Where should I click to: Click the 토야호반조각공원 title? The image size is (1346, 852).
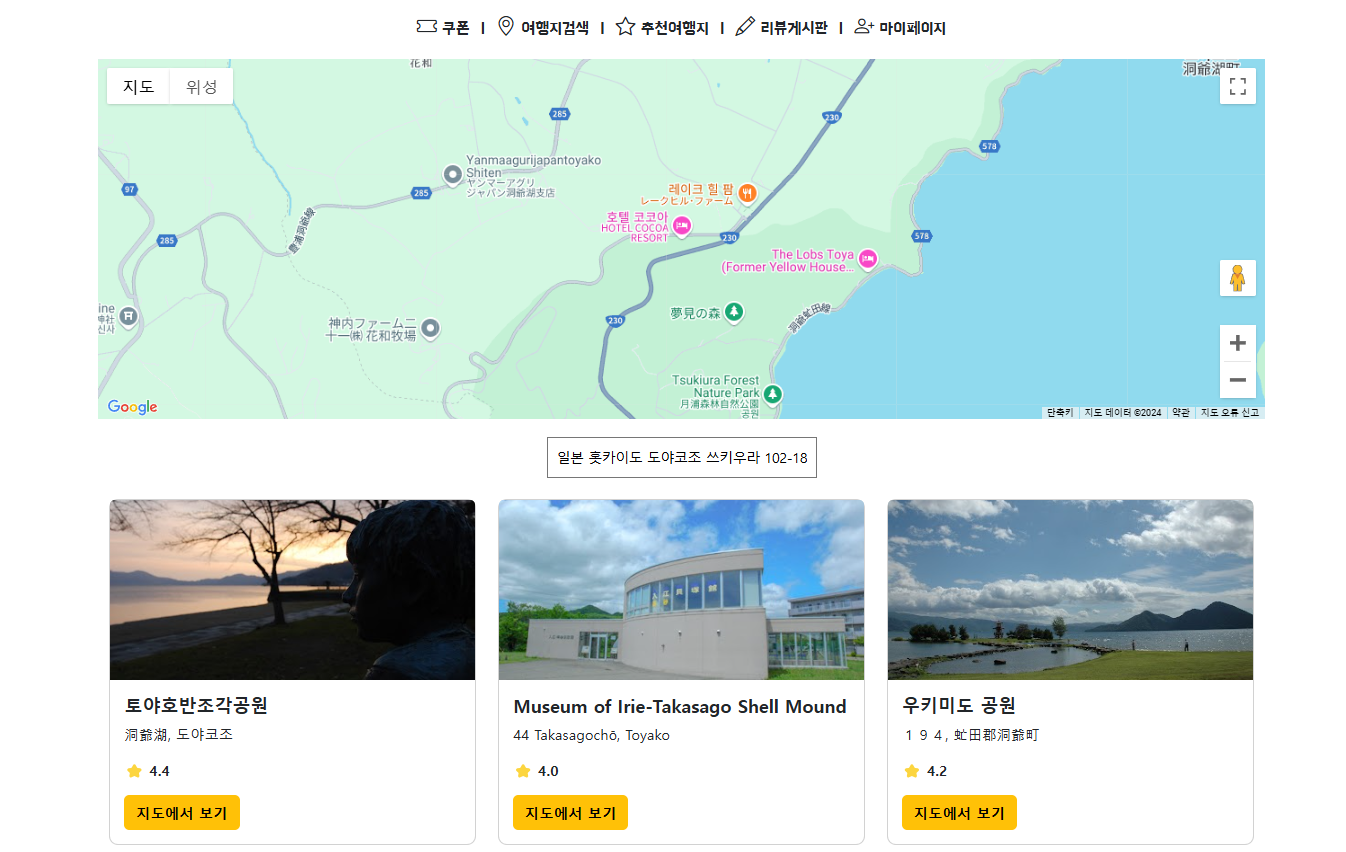[x=197, y=706]
